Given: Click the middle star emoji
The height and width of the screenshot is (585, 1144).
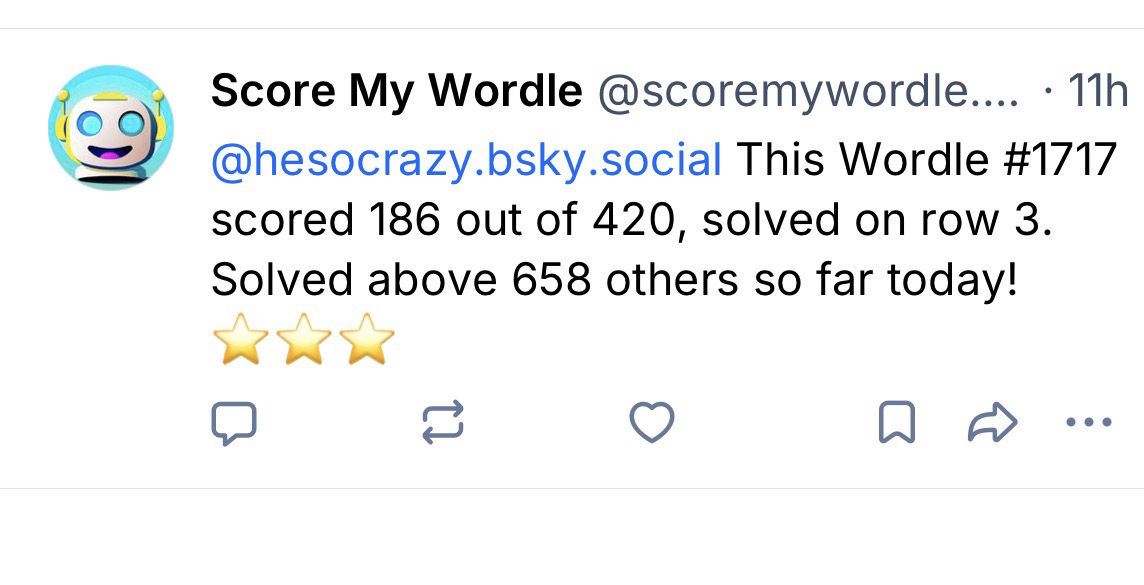Looking at the screenshot, I should point(305,340).
